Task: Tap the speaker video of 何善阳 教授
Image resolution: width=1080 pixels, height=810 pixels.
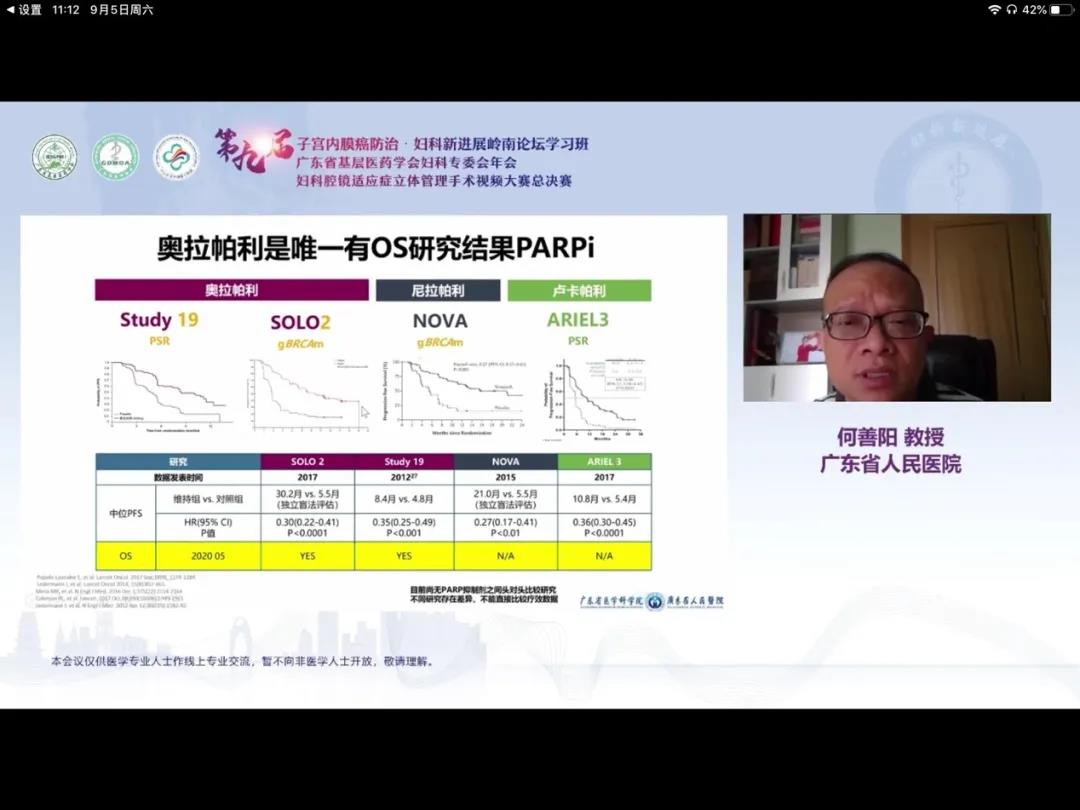Action: [896, 307]
